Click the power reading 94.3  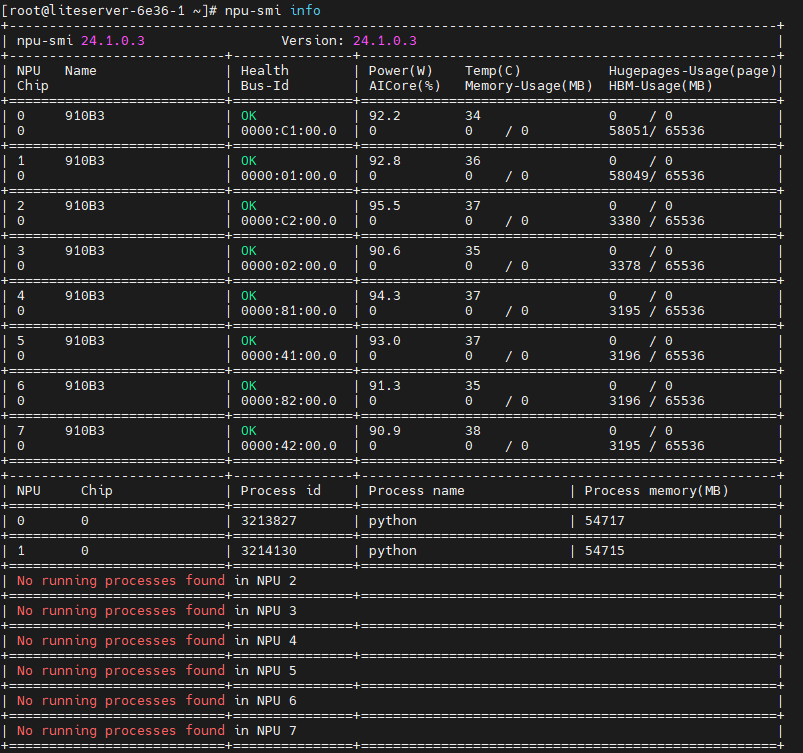[384, 296]
